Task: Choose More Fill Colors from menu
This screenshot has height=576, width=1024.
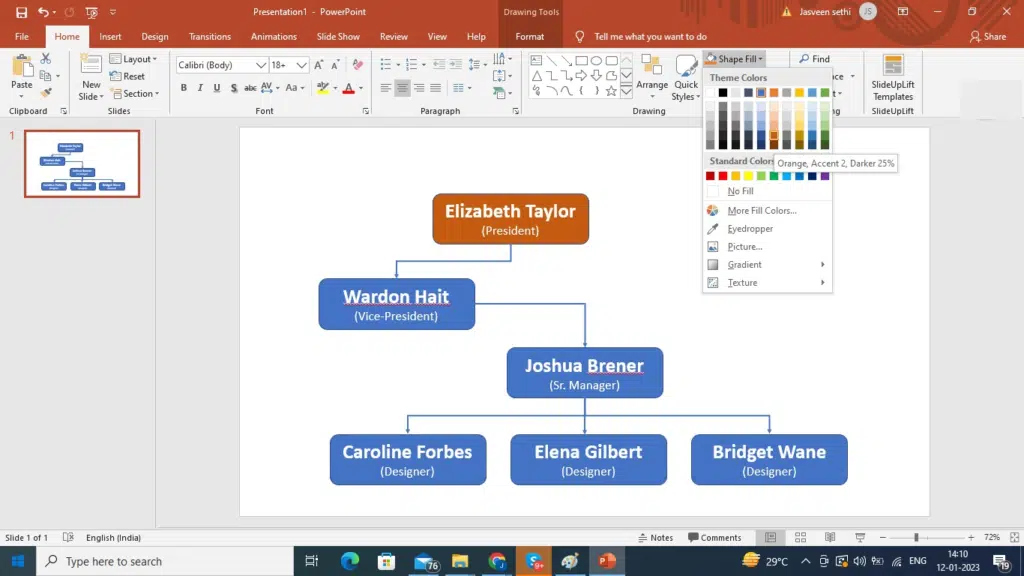Action: (761, 211)
